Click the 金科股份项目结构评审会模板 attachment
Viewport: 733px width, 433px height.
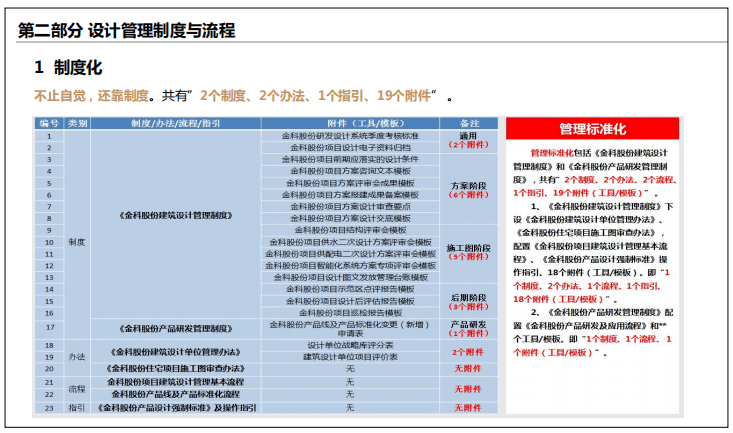349,229
